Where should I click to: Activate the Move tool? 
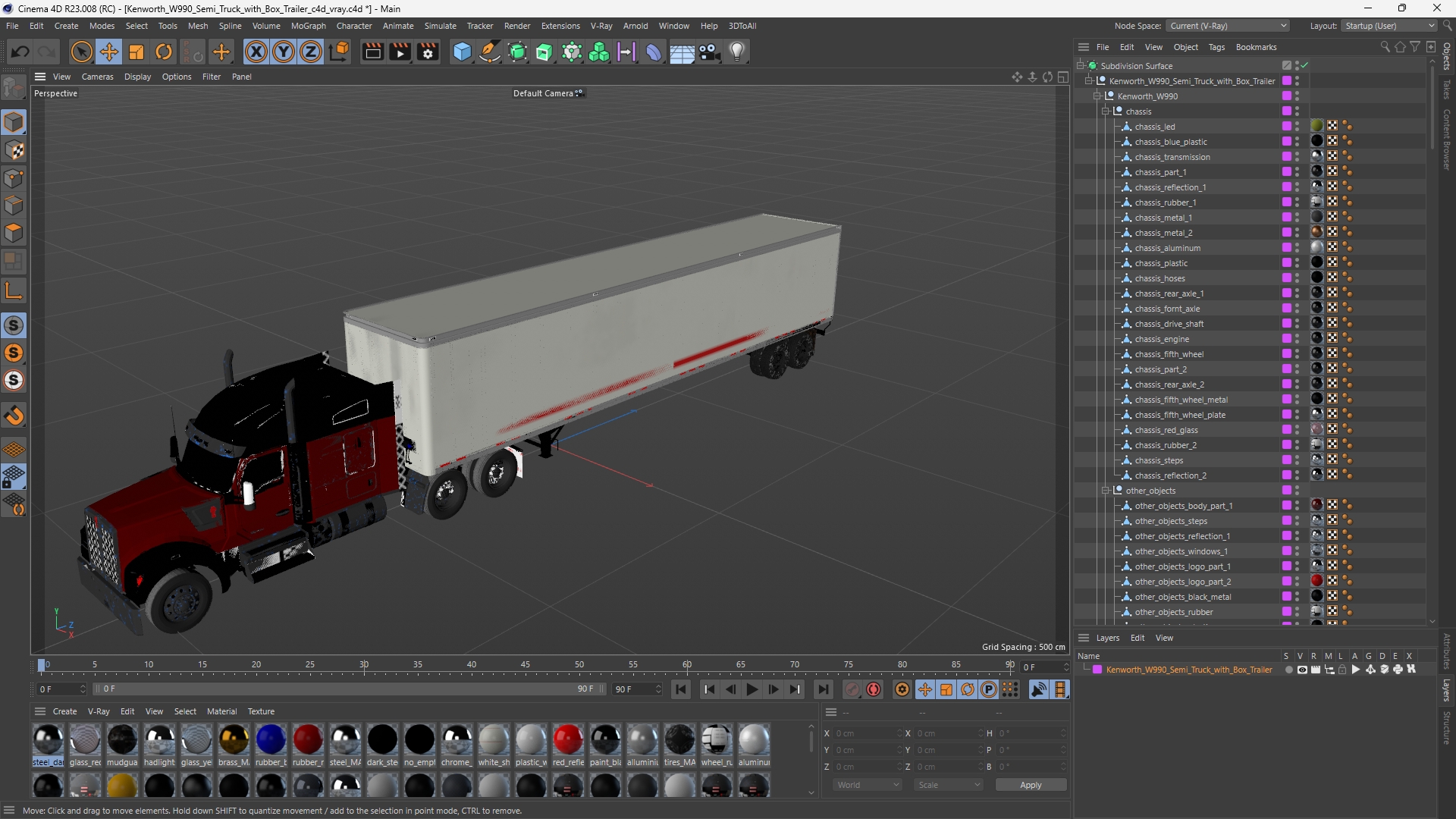pyautogui.click(x=109, y=52)
